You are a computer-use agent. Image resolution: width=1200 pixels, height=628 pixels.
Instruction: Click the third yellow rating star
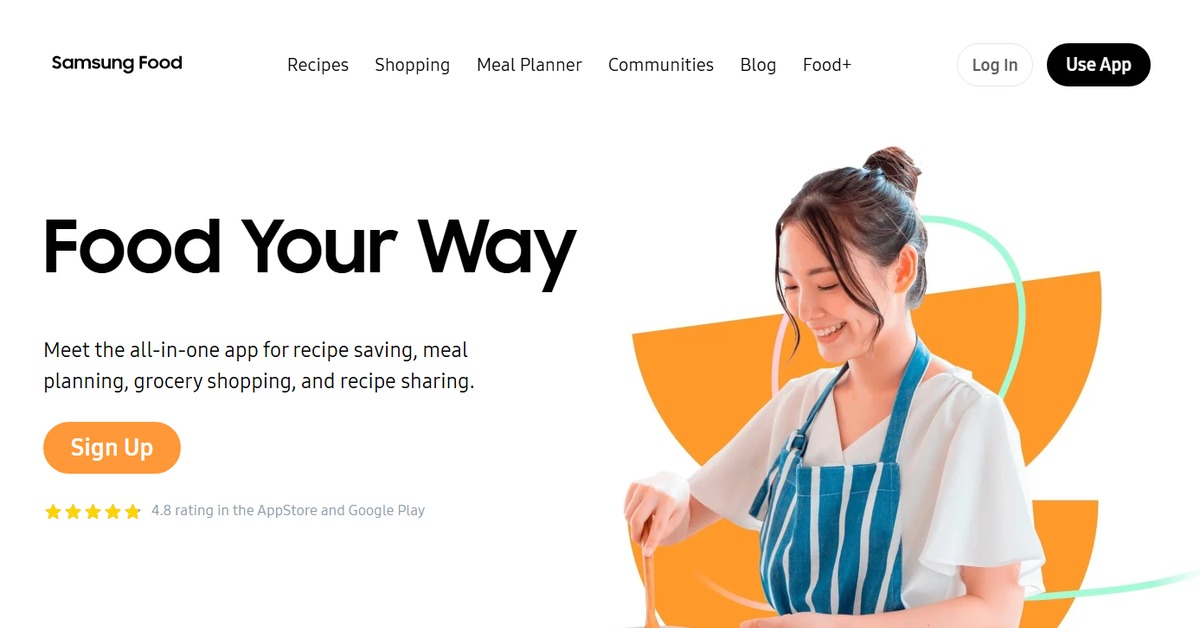[x=93, y=511]
